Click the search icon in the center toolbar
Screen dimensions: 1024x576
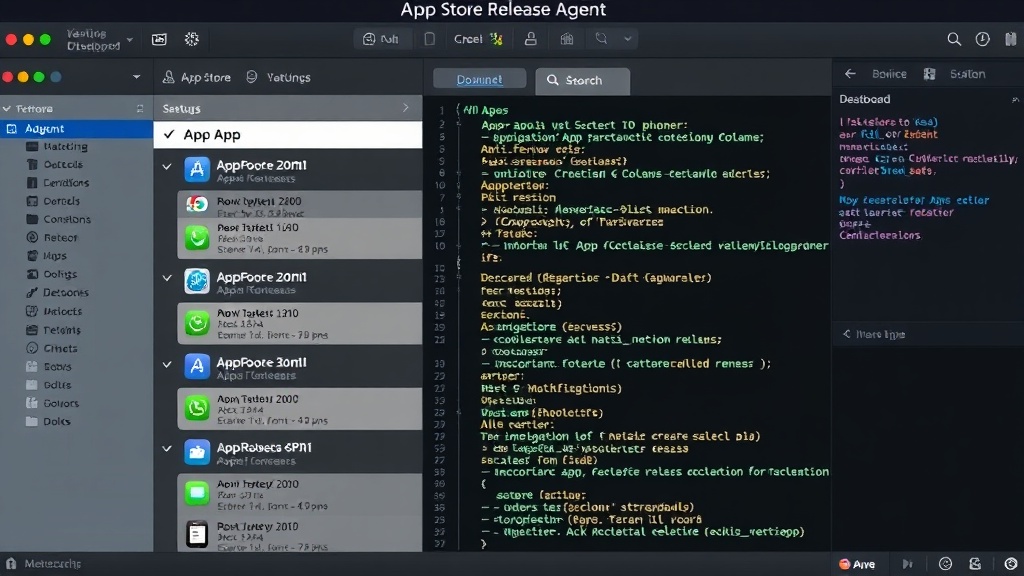(601, 39)
